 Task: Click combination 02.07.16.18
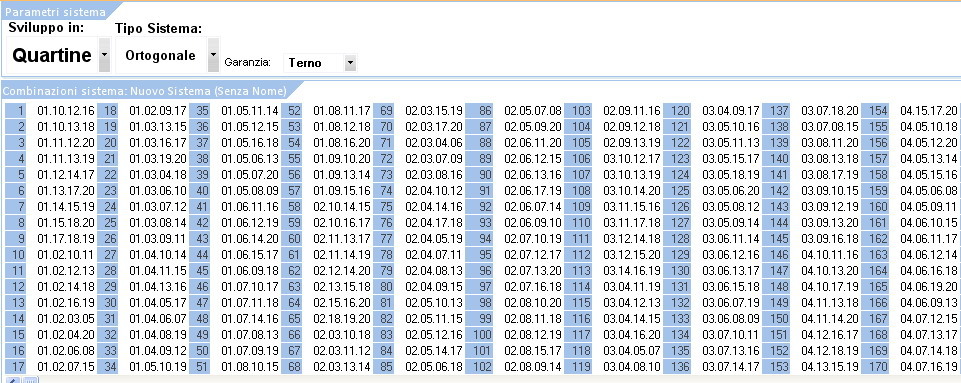pyautogui.click(x=533, y=286)
